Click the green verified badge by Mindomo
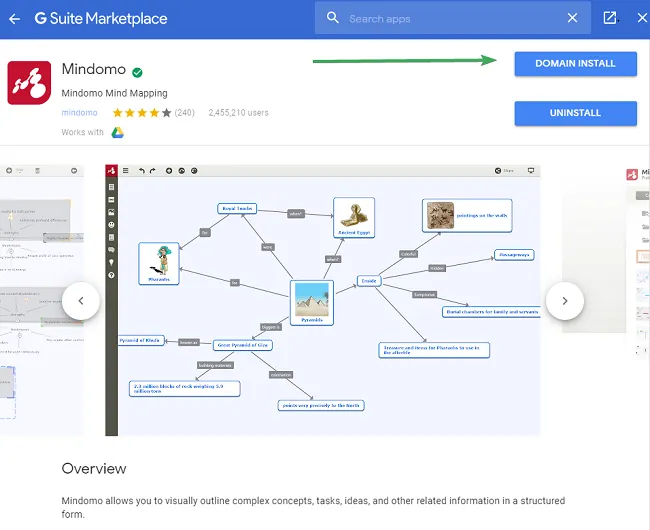Viewport: 650px width, 530px height. pyautogui.click(x=137, y=73)
